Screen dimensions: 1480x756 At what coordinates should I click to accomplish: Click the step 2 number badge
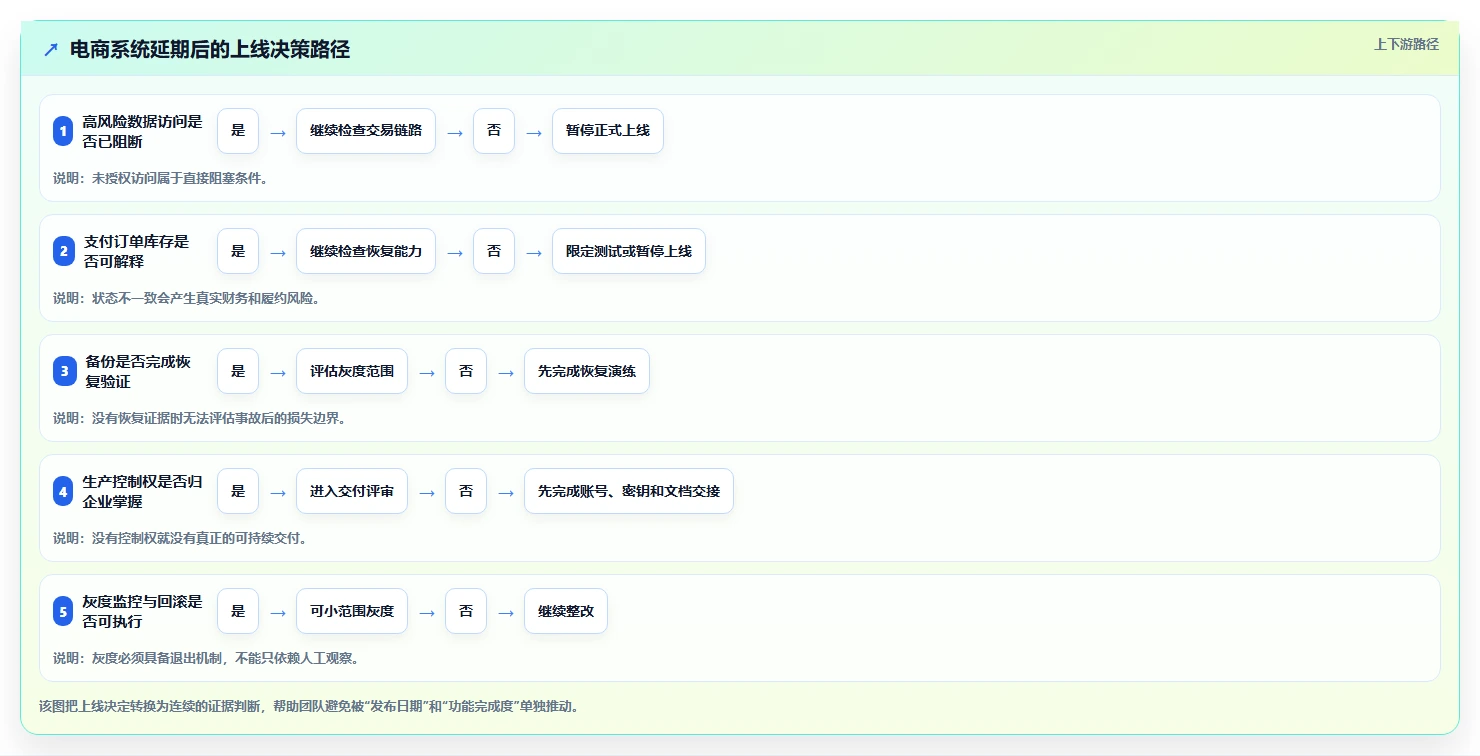click(64, 251)
